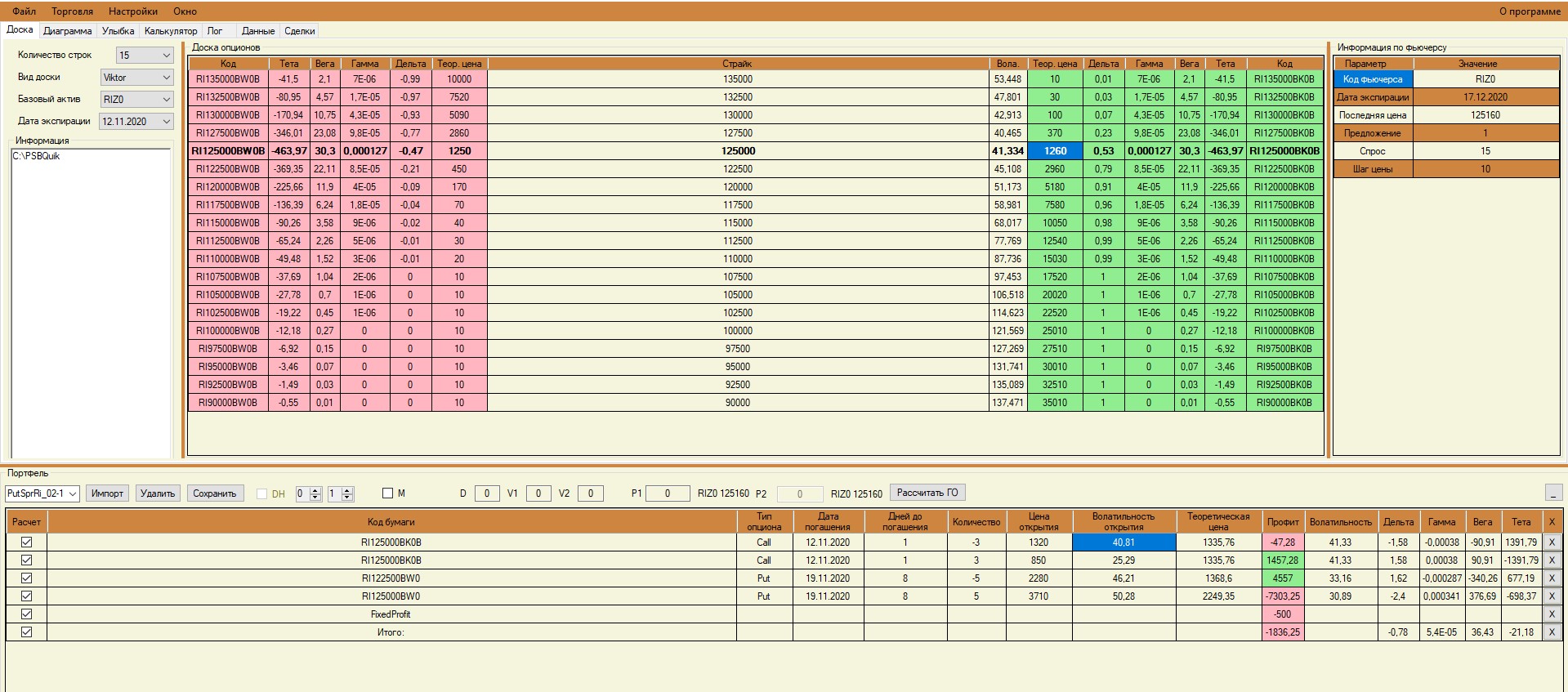This screenshot has width=1568, height=692.
Task: Select the Код фьючерса parameter cell
Action: (1373, 79)
